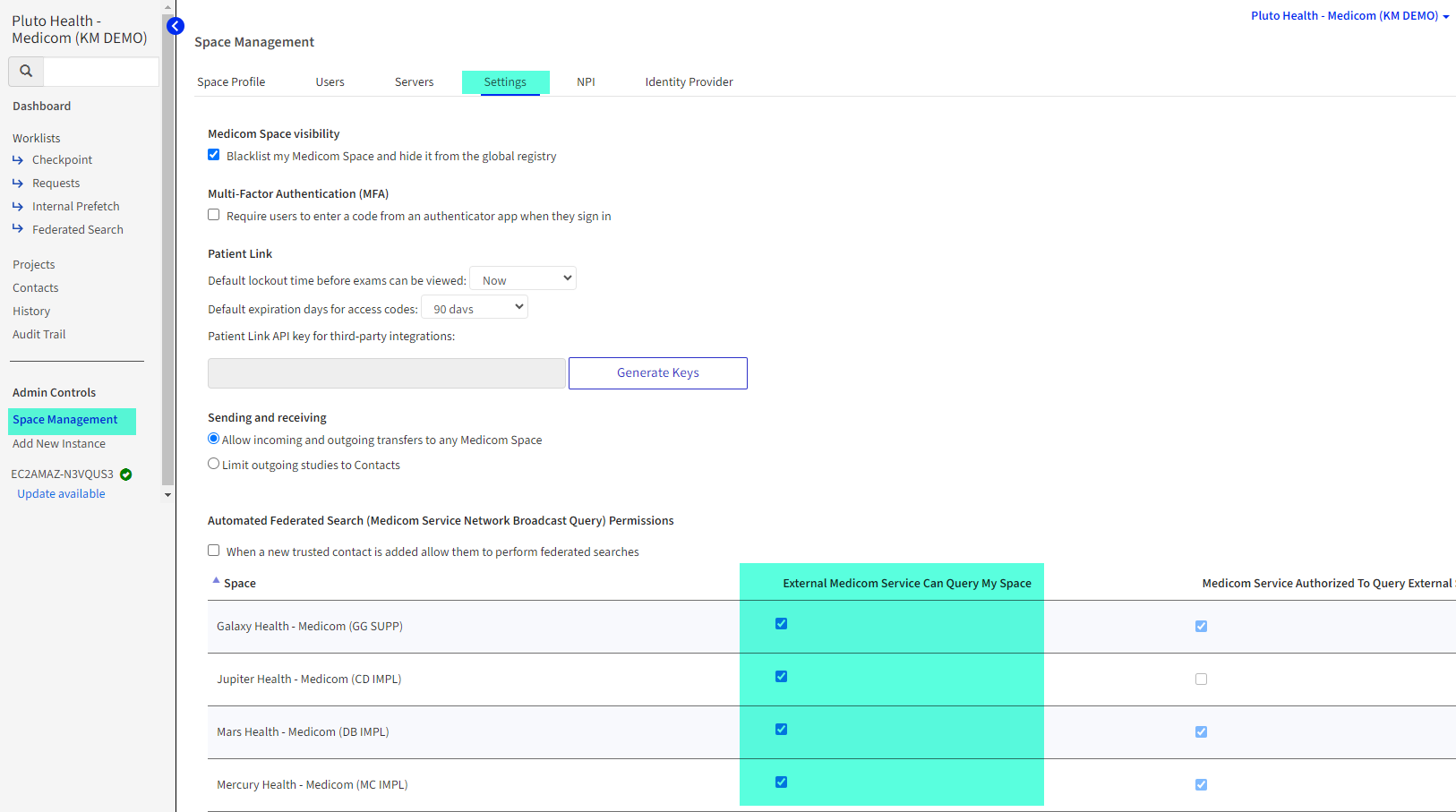Select the Checkpoint worklist arrow icon
The width and height of the screenshot is (1456, 812).
pyautogui.click(x=17, y=158)
